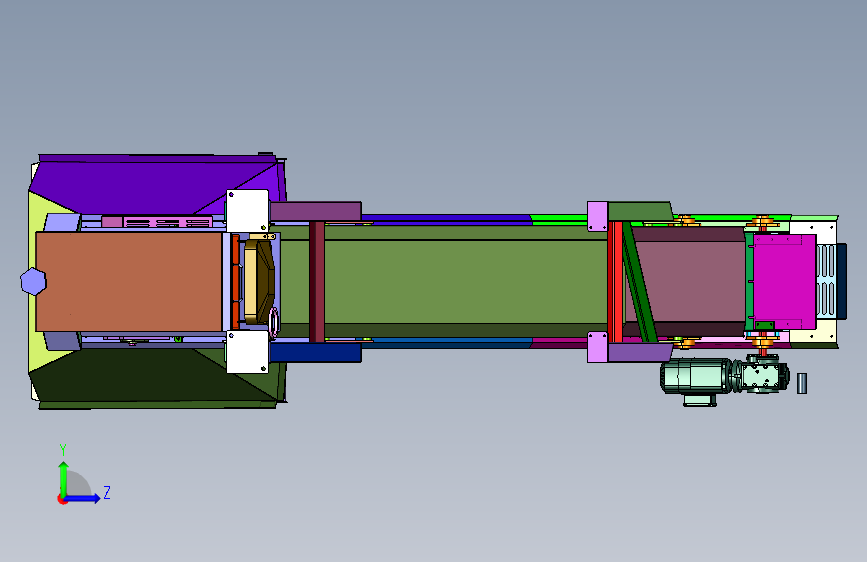Click the red origin ball of the axis triad
867x562 pixels.
point(61,499)
